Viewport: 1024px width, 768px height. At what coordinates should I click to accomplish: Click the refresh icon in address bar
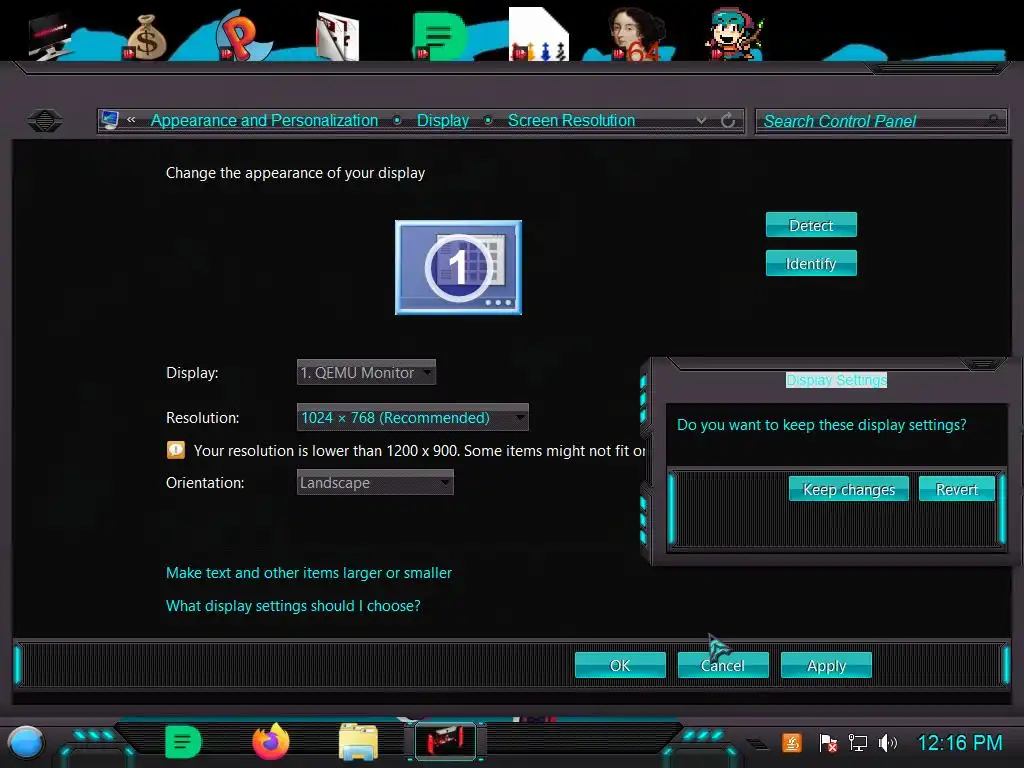point(728,120)
